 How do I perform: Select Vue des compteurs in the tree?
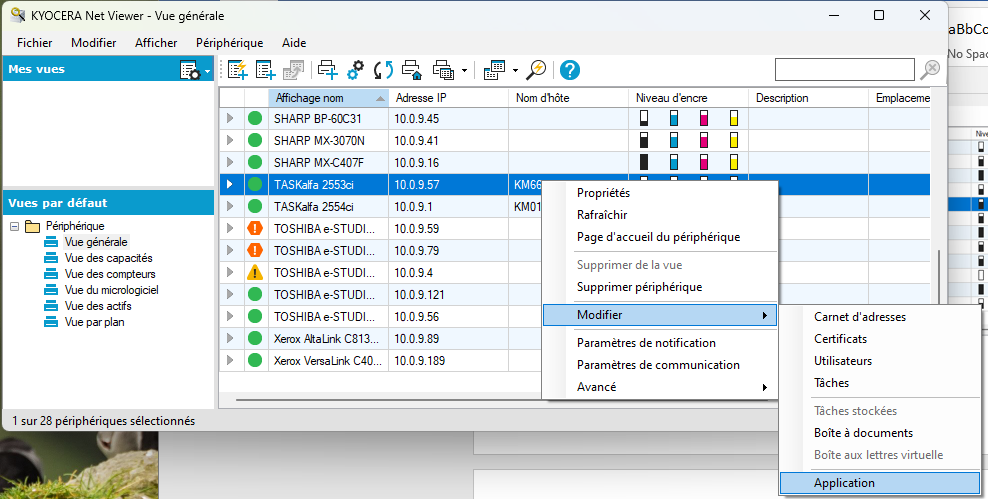tap(110, 274)
